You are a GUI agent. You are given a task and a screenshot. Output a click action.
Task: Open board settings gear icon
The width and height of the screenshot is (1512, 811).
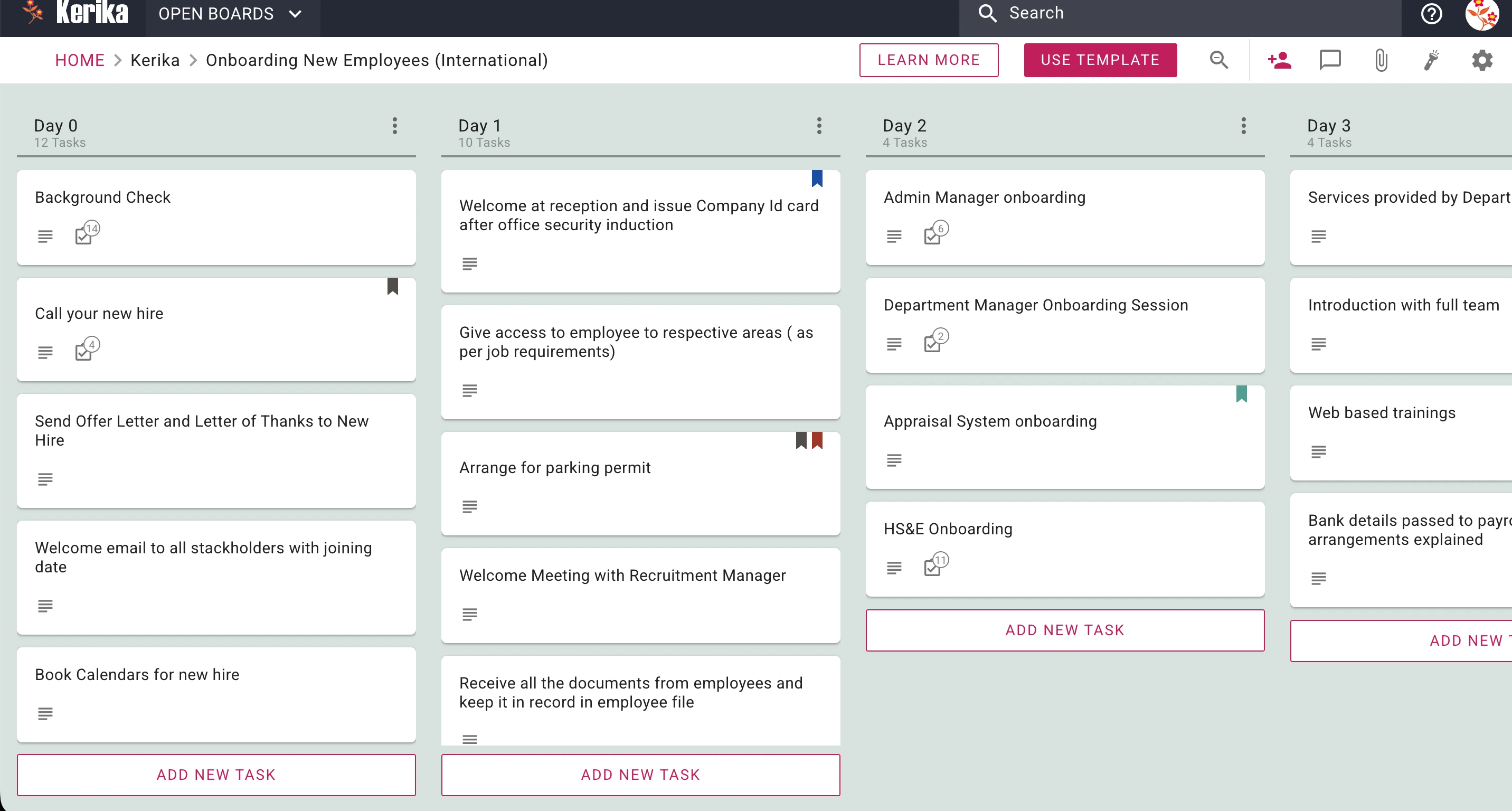tap(1482, 60)
